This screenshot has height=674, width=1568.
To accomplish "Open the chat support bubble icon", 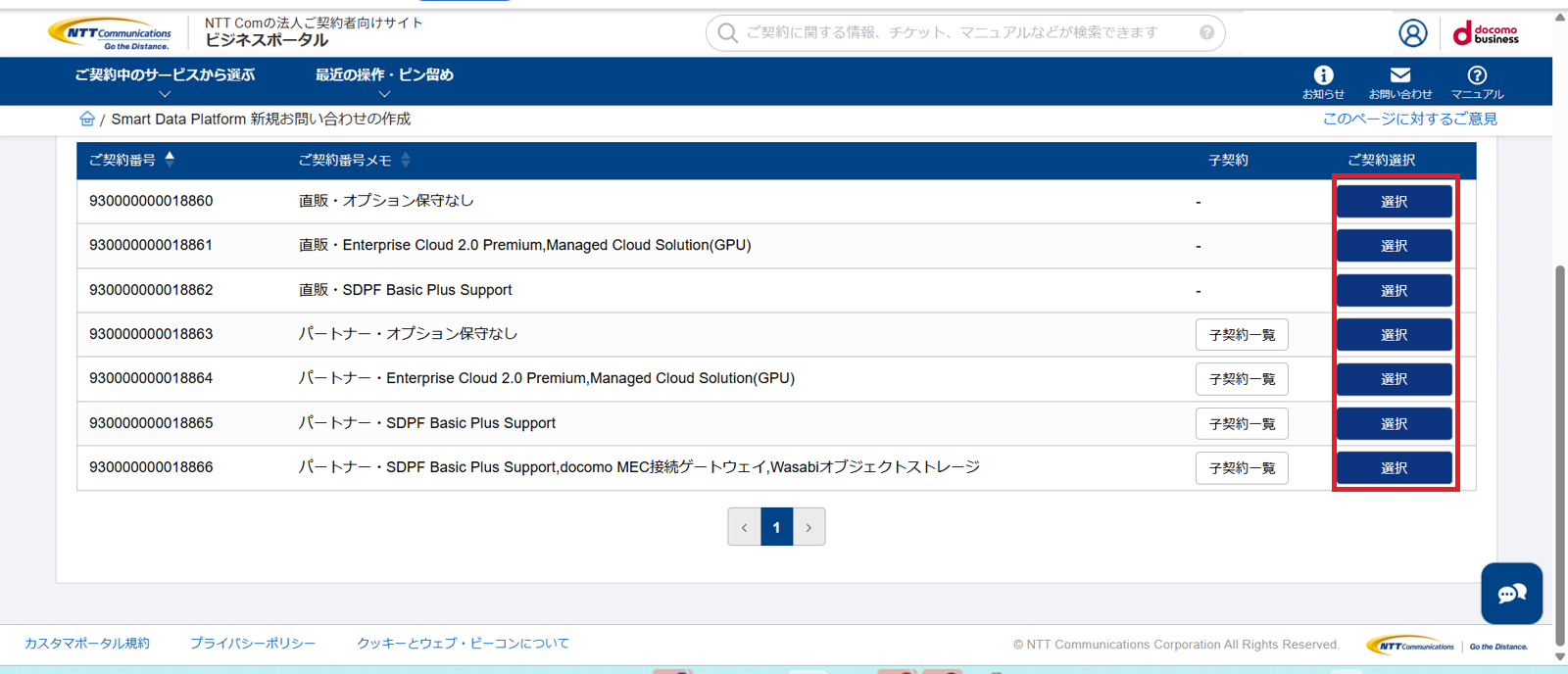I will coord(1511,593).
